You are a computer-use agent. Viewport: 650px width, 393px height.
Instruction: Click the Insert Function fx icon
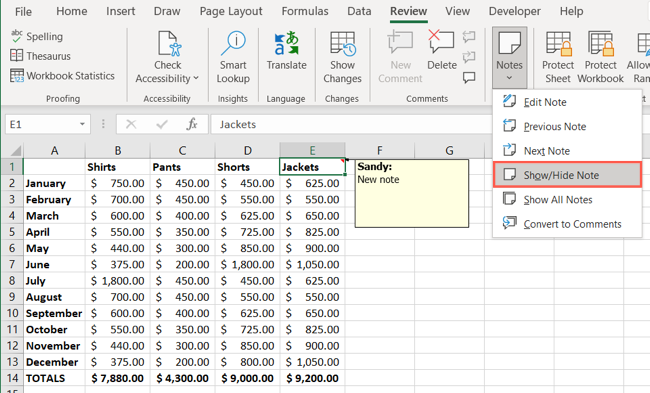(x=192, y=124)
